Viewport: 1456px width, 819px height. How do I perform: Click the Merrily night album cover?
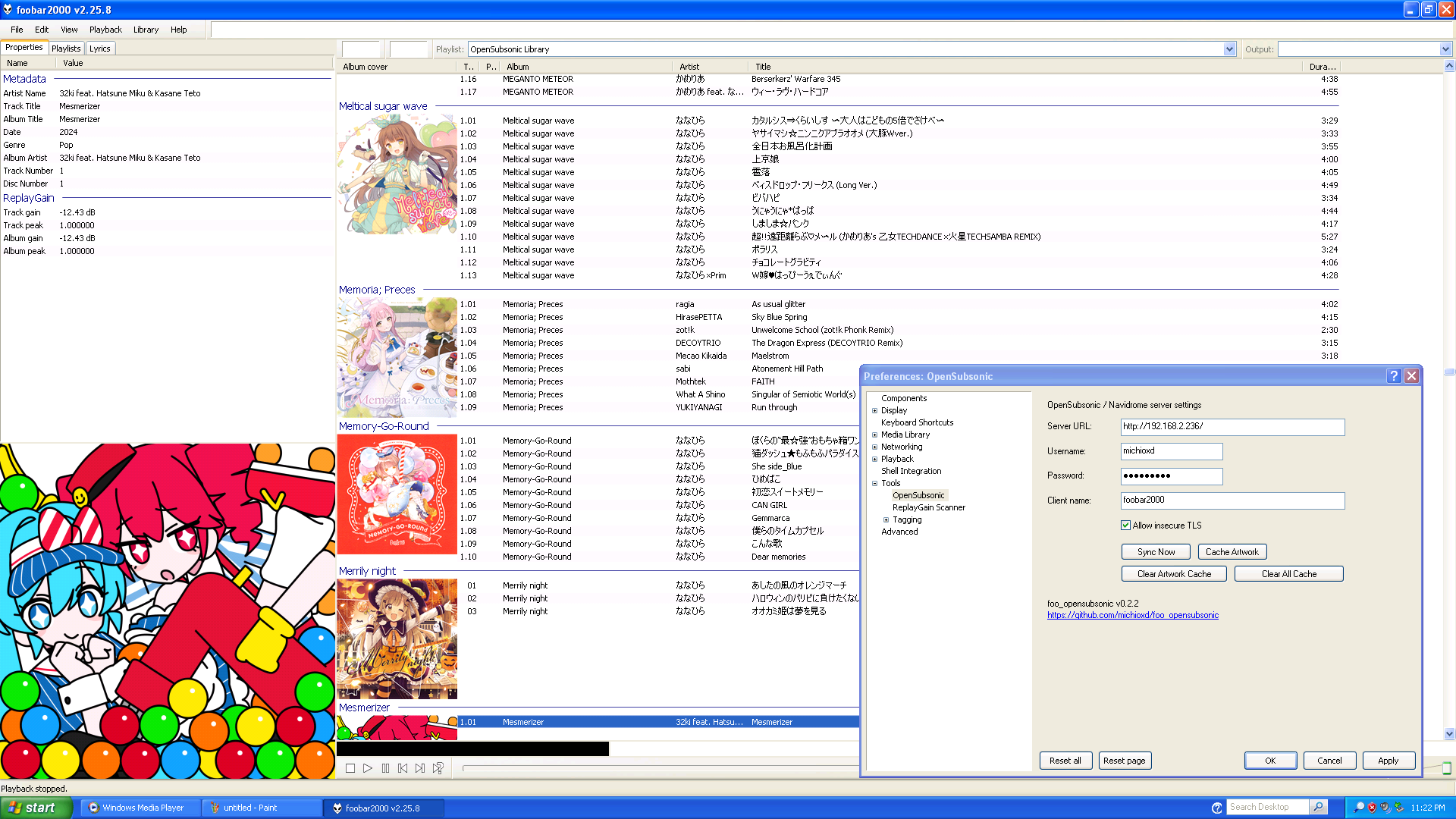tap(397, 639)
